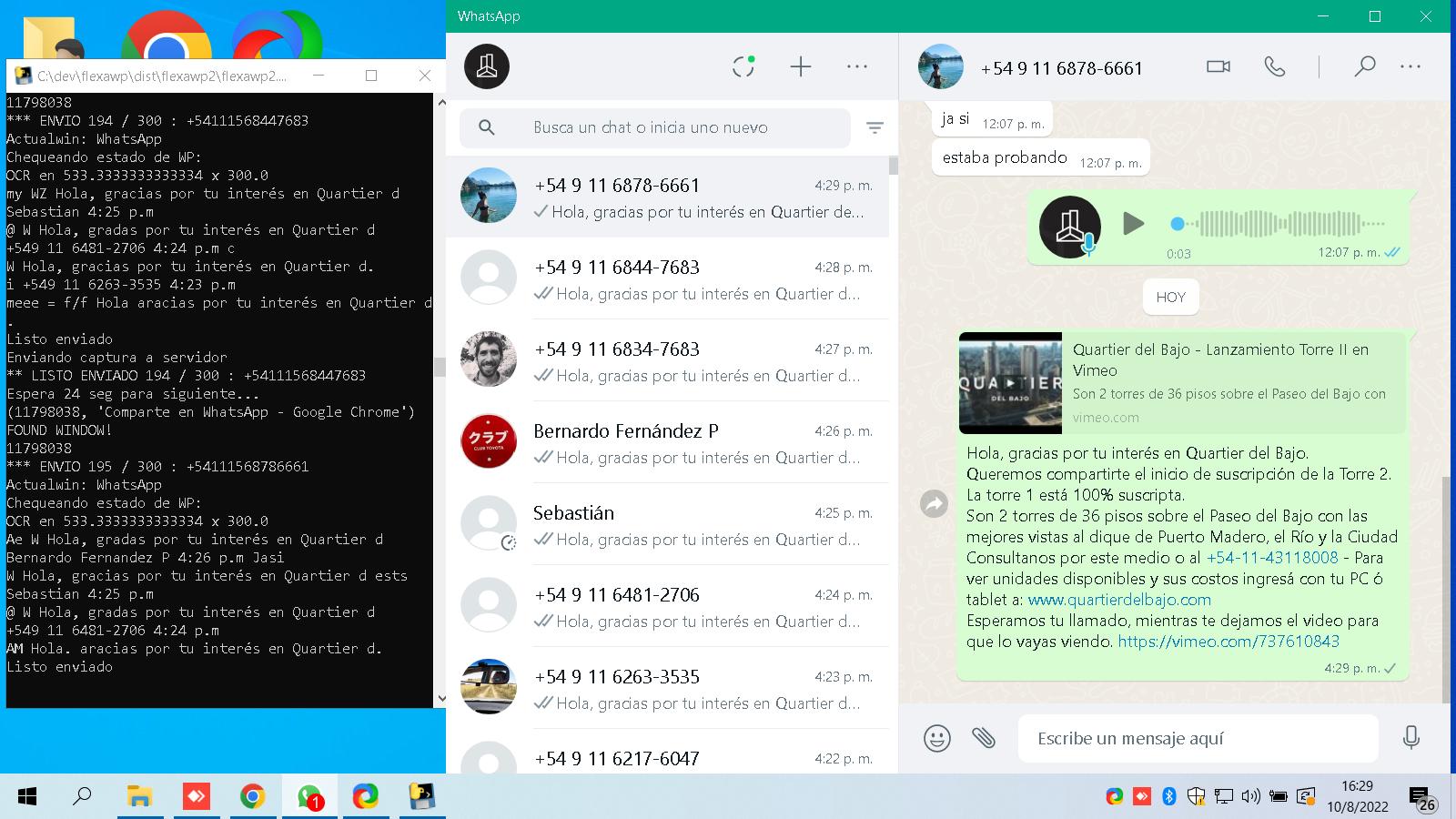The image size is (1456, 819).
Task: Click the search magnifier in chat list
Action: click(x=487, y=128)
